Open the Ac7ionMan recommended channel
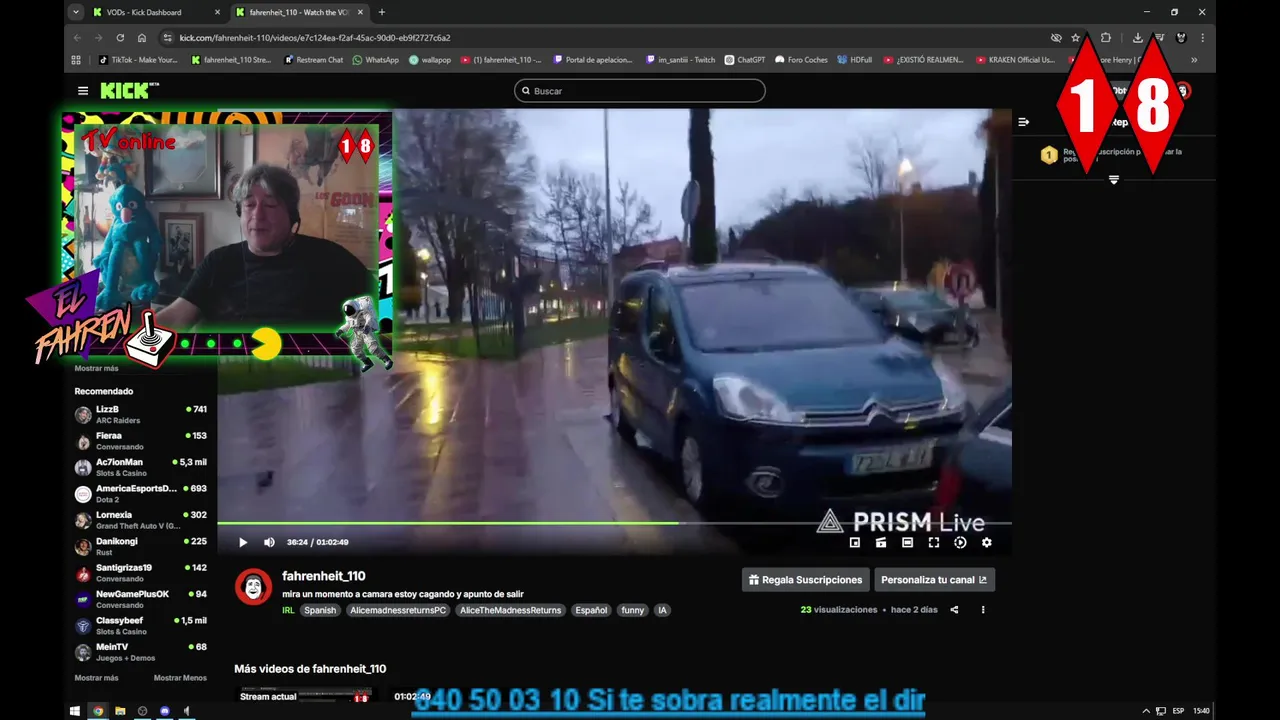The image size is (1280, 720). click(141, 467)
